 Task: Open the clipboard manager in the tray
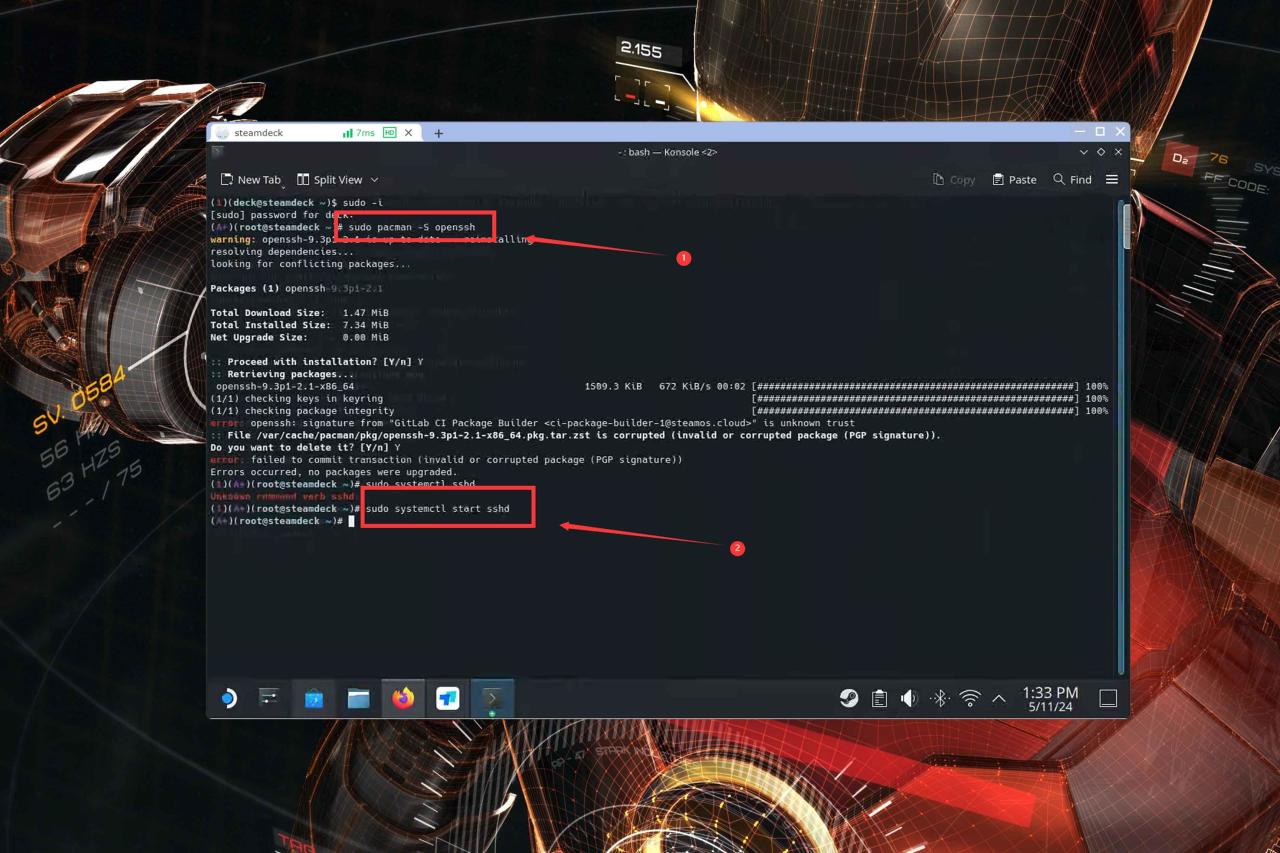[879, 698]
